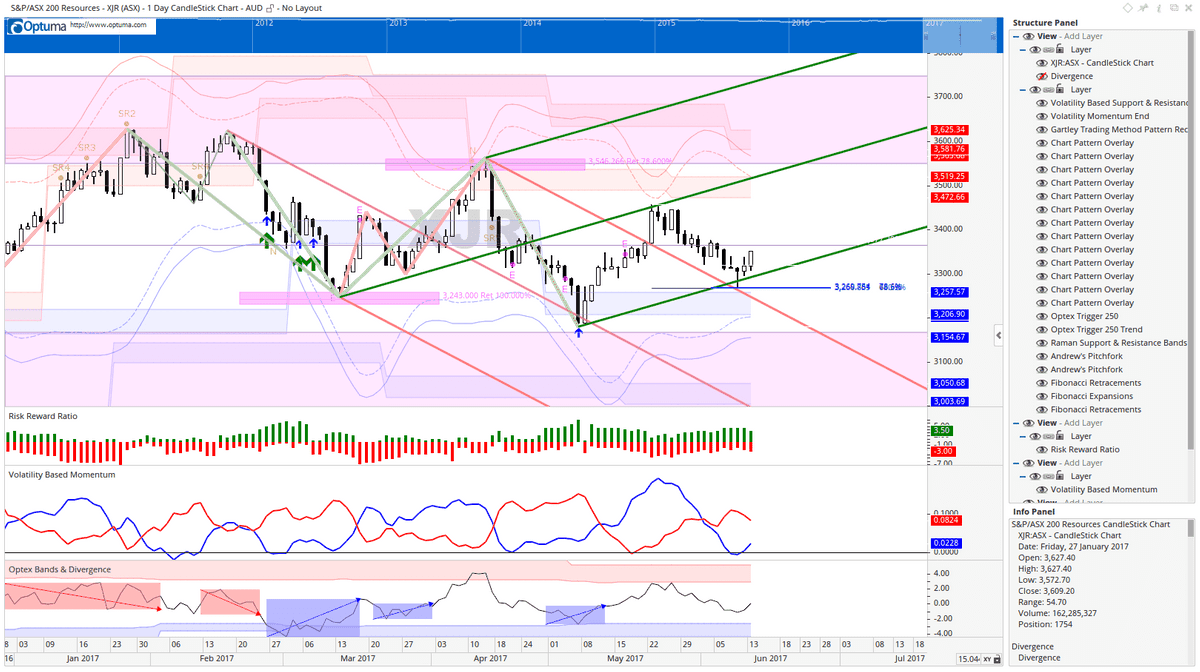1200x672 pixels.
Task: Click the 15.04 scale value field
Action: 968,659
